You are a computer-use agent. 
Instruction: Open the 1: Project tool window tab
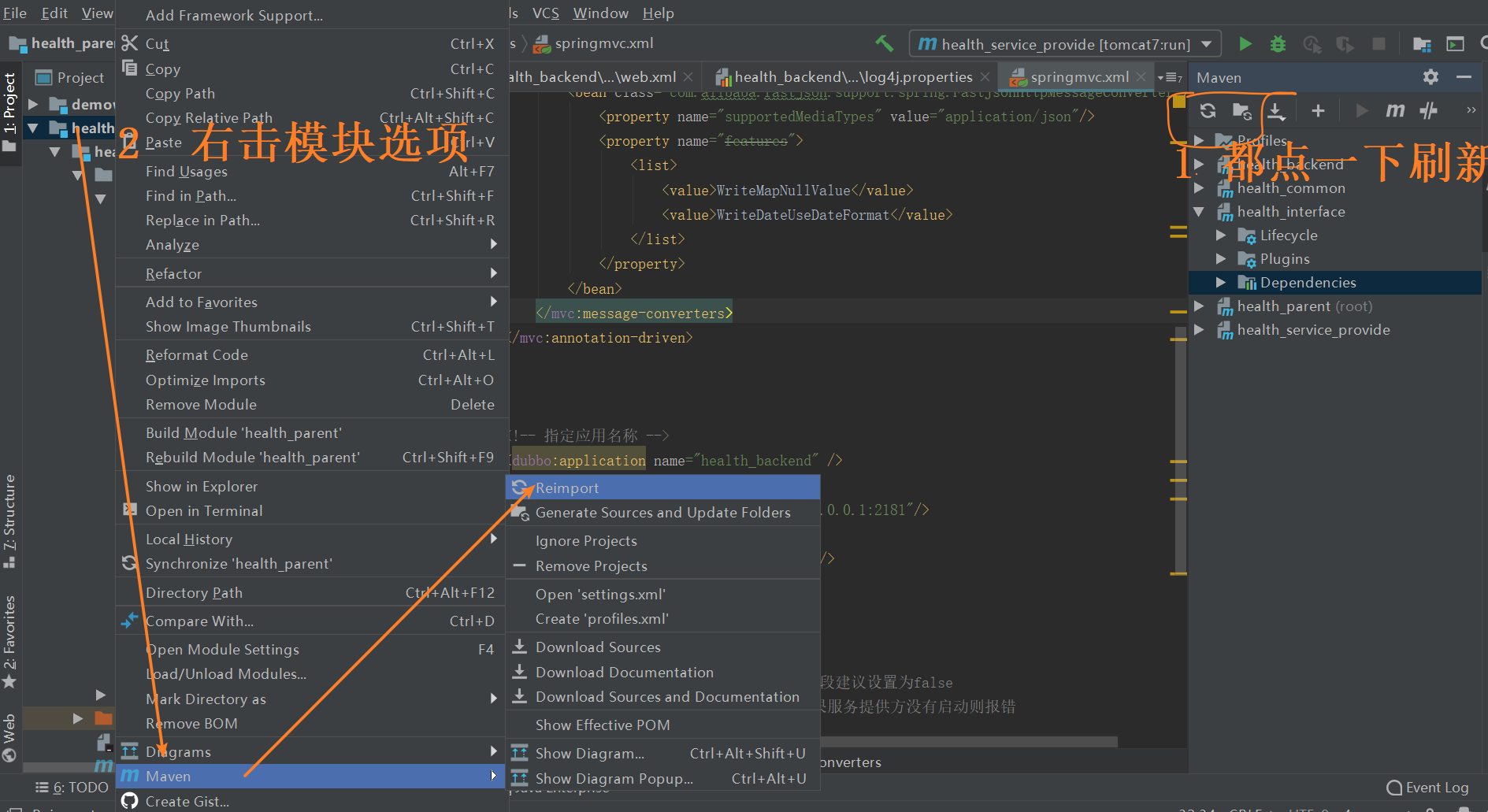coord(9,113)
